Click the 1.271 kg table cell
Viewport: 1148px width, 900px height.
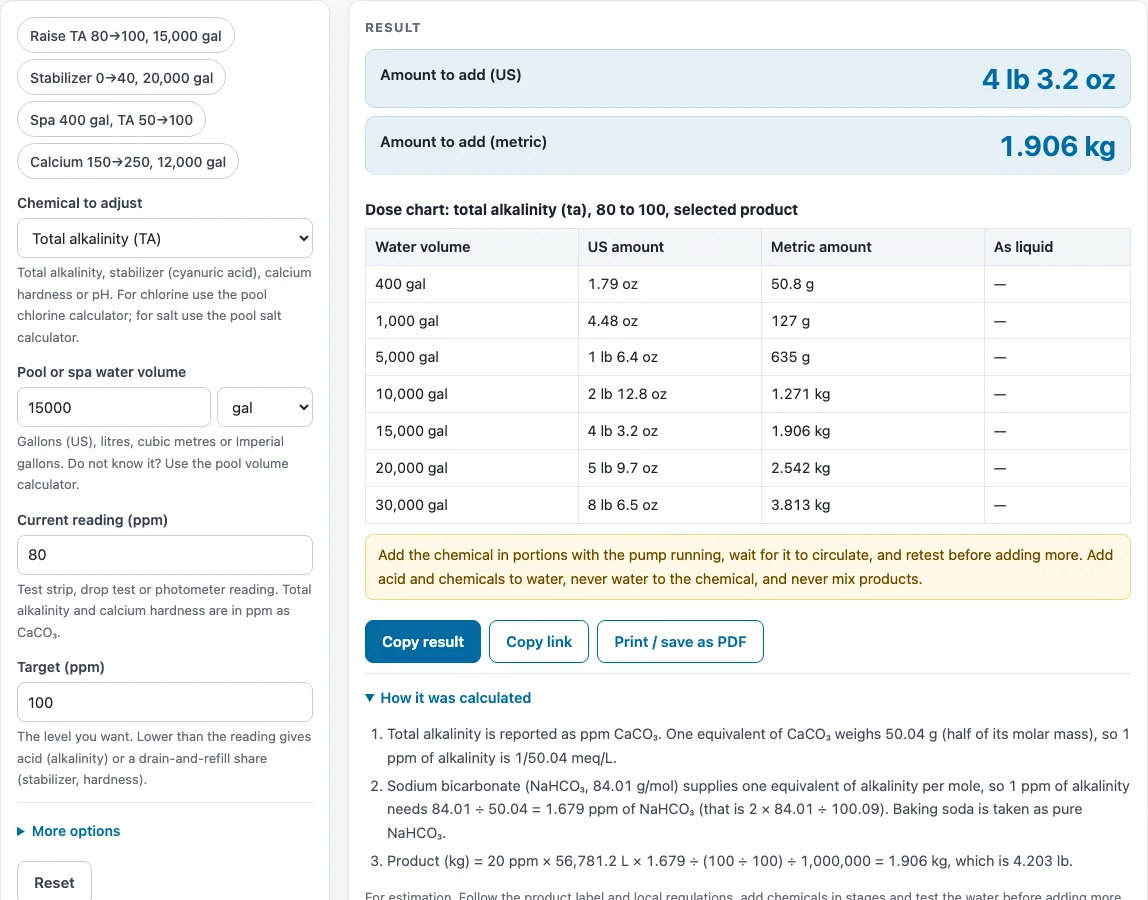pos(873,394)
